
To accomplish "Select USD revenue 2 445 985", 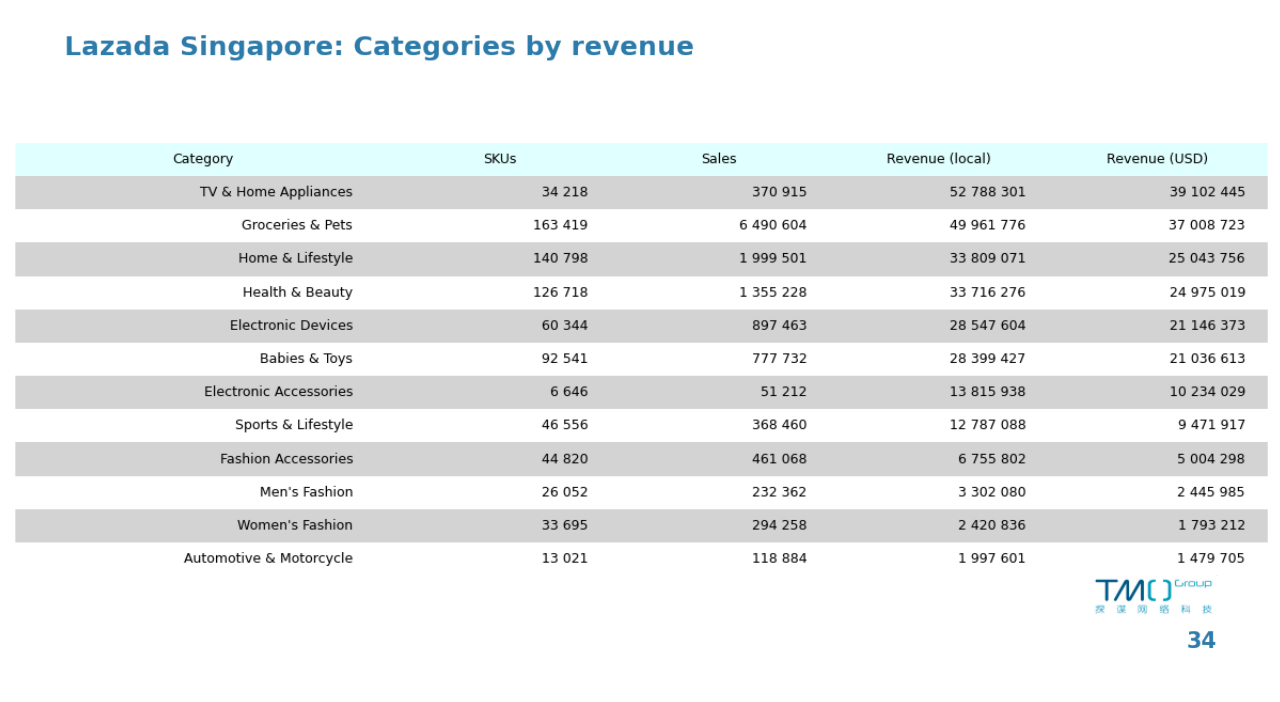I will tap(1211, 491).
